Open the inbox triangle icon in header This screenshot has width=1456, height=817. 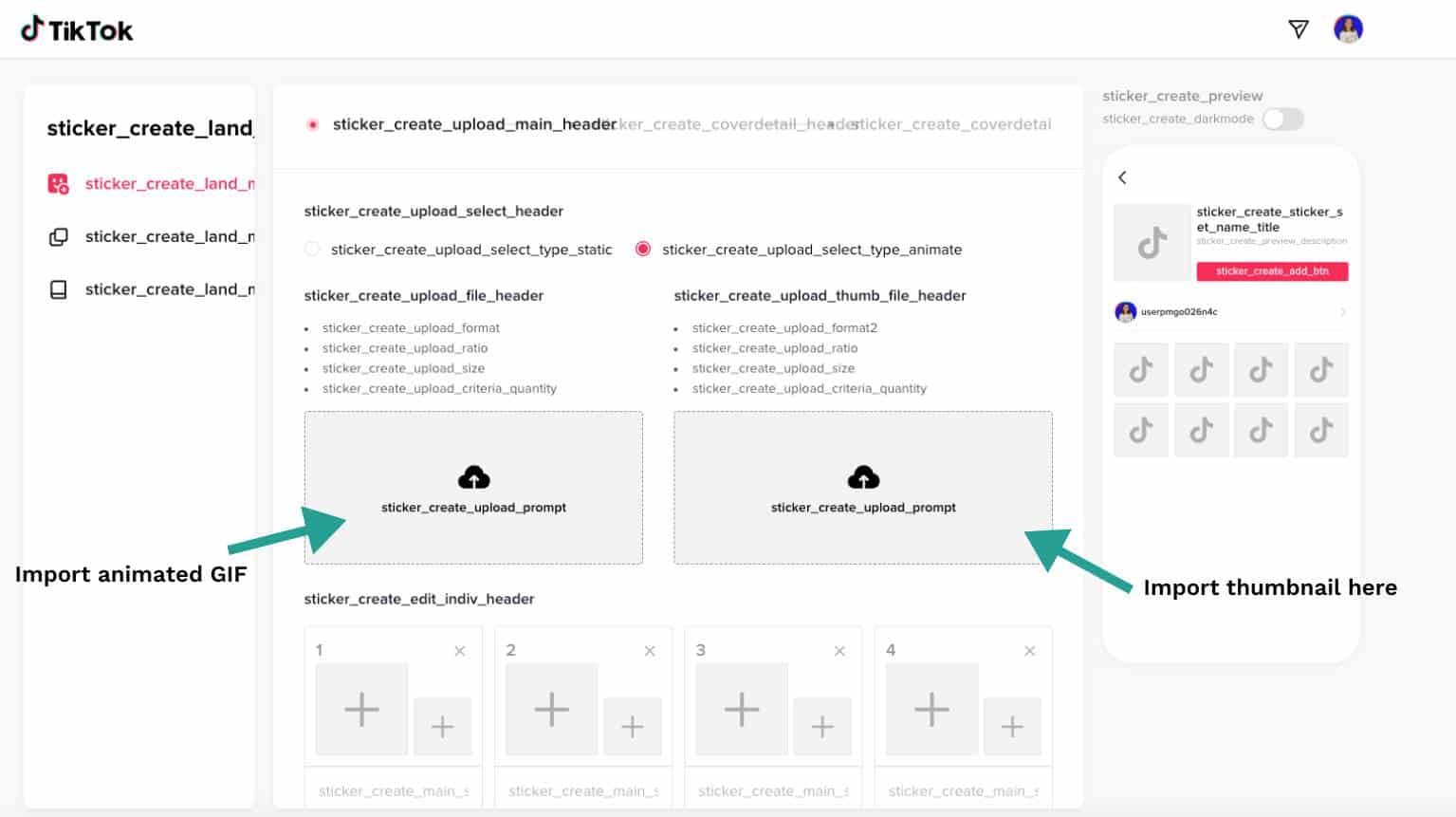(x=1299, y=29)
